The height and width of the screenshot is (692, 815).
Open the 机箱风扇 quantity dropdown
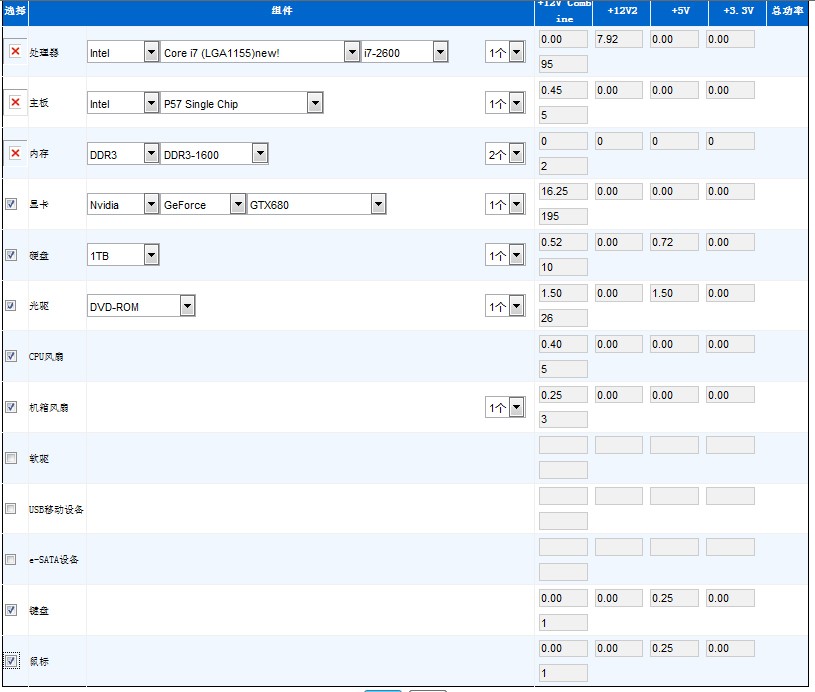pos(505,408)
